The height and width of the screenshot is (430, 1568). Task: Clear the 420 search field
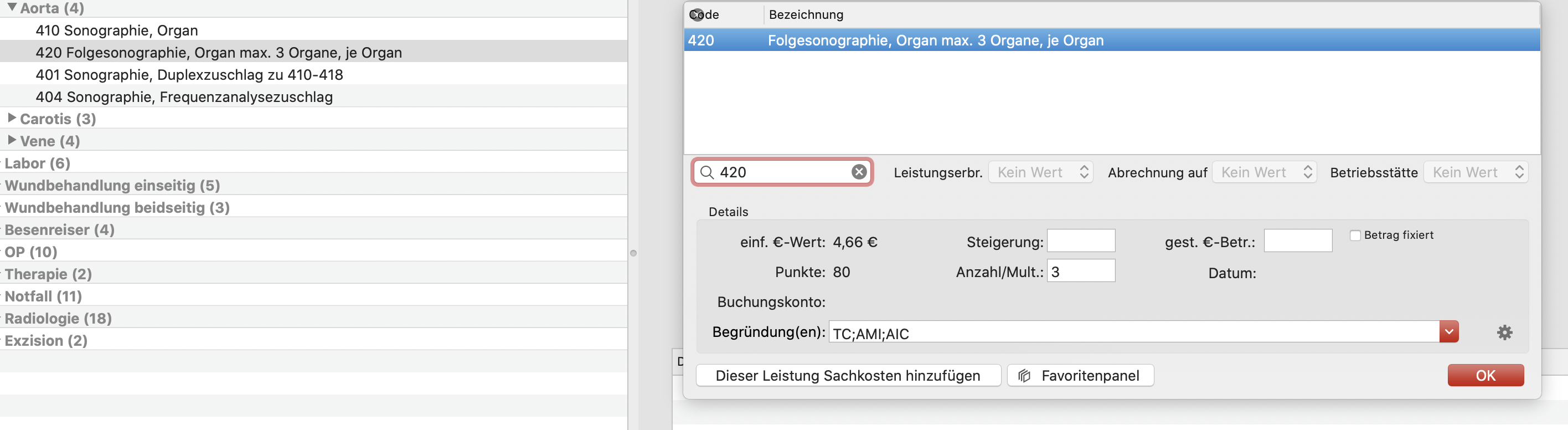(x=859, y=172)
